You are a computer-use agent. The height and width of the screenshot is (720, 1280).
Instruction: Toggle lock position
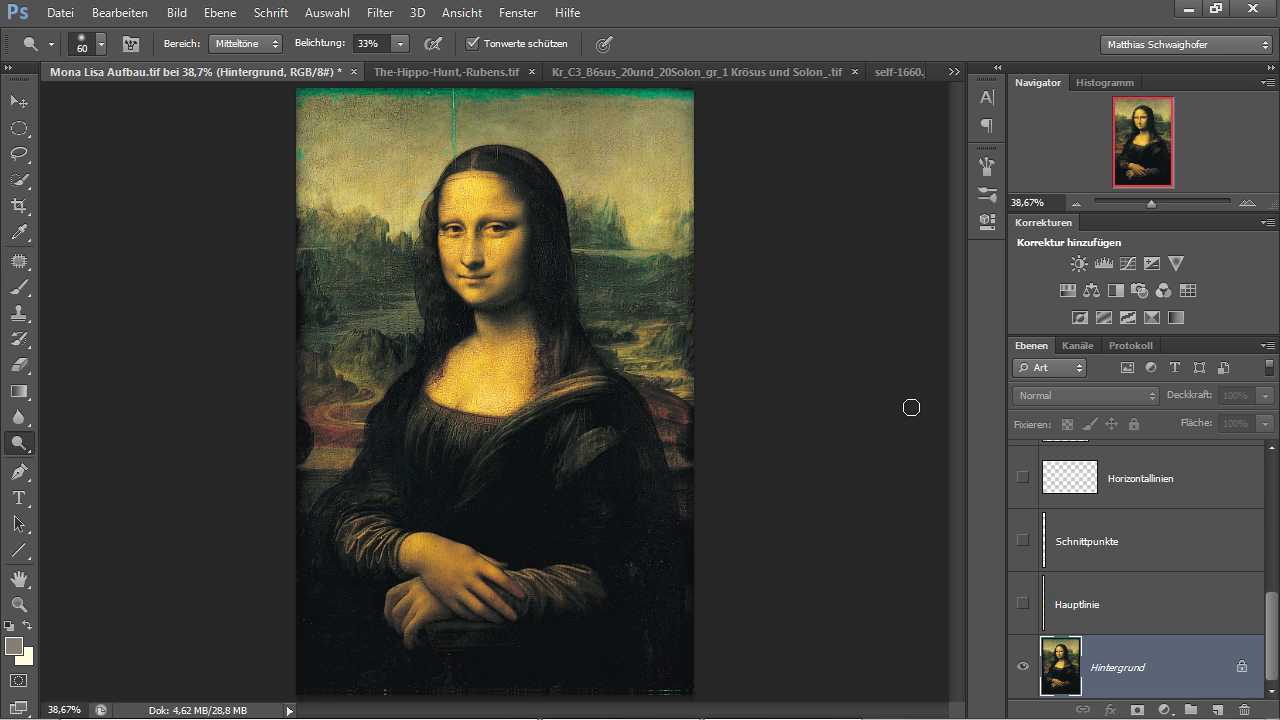coord(1112,424)
